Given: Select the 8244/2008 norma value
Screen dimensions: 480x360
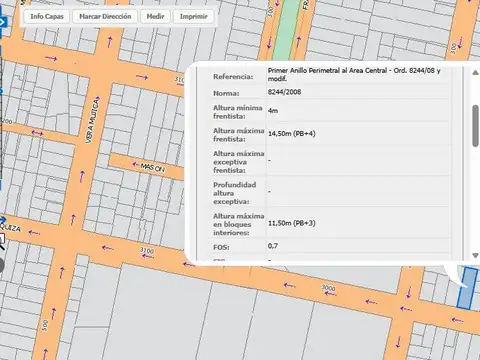Looking at the screenshot, I should tap(284, 92).
